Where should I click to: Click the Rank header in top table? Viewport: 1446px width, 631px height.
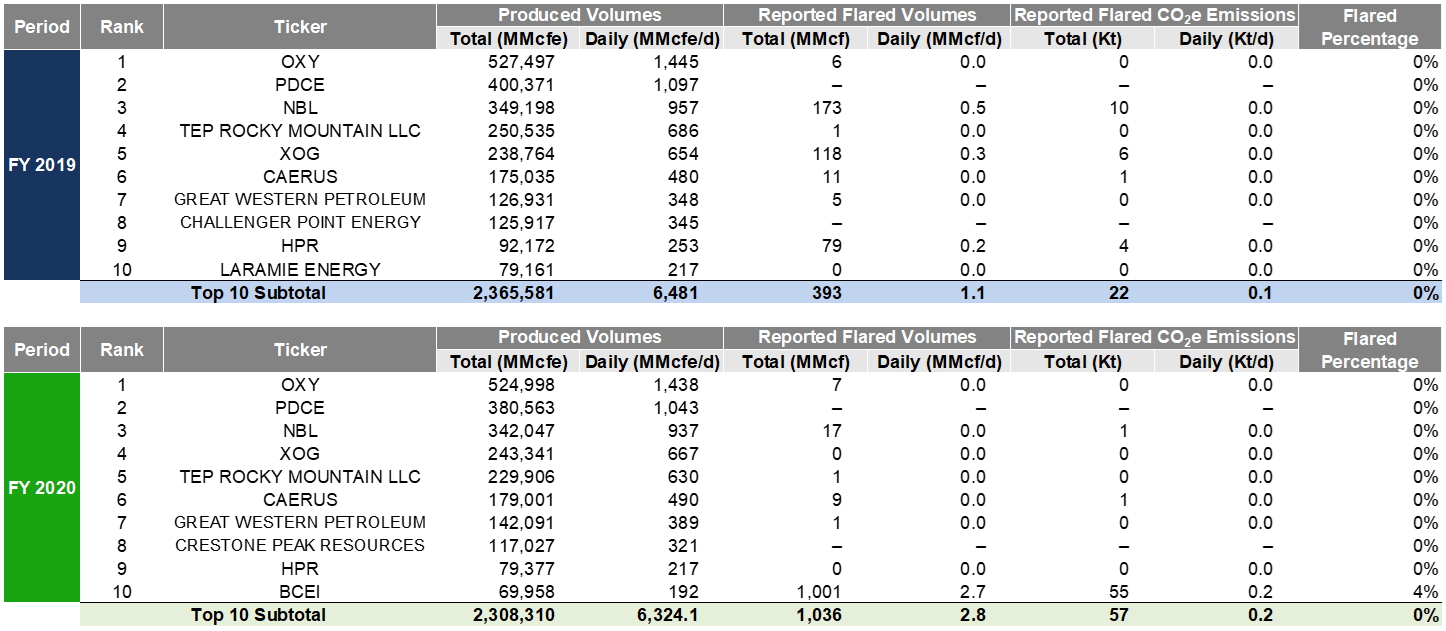point(122,27)
